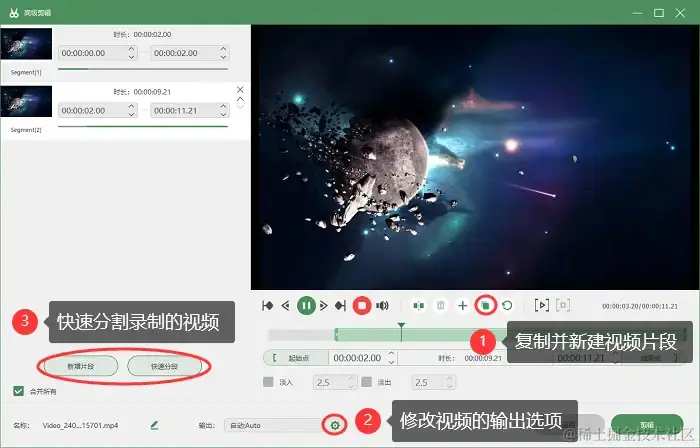Click the video preview area
The width and height of the screenshot is (700, 448).
tap(474, 157)
